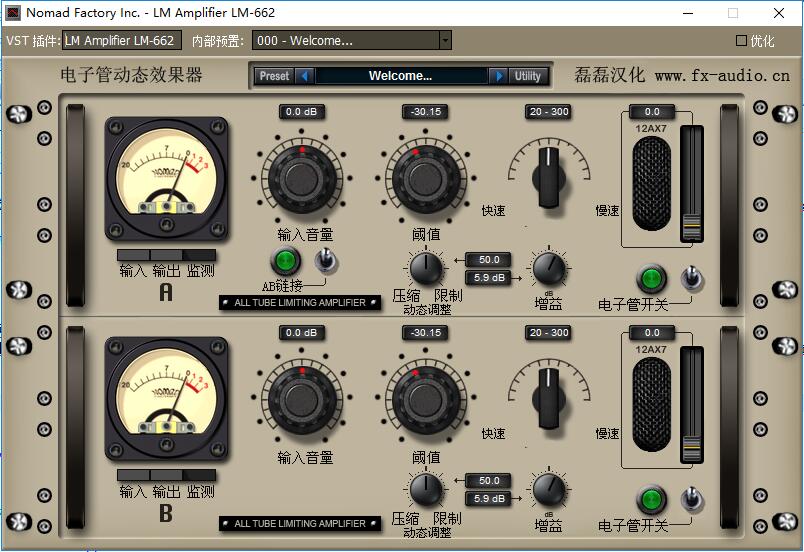Click channel B 0.0 dB input value
This screenshot has height=552, width=804.
point(302,333)
